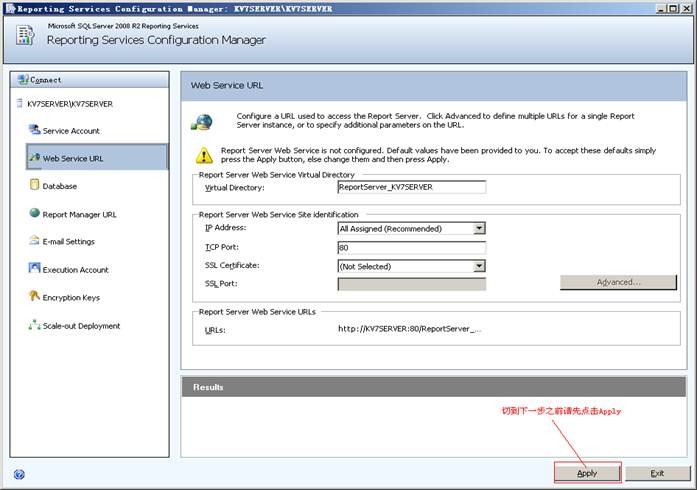Click the Advanced... button
697x490 pixels.
click(x=618, y=282)
